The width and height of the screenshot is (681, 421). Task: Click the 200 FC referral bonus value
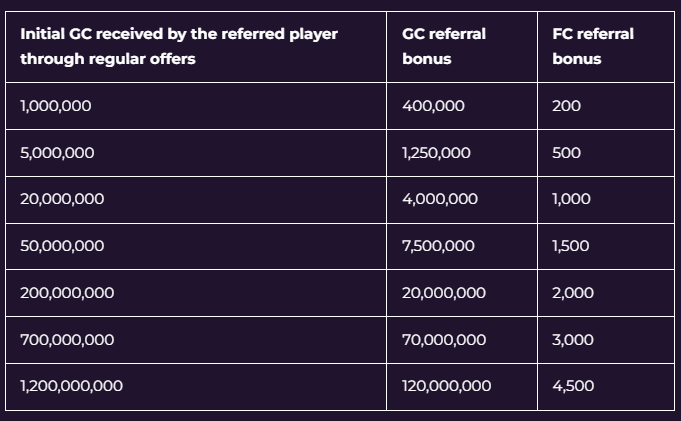[x=566, y=106]
